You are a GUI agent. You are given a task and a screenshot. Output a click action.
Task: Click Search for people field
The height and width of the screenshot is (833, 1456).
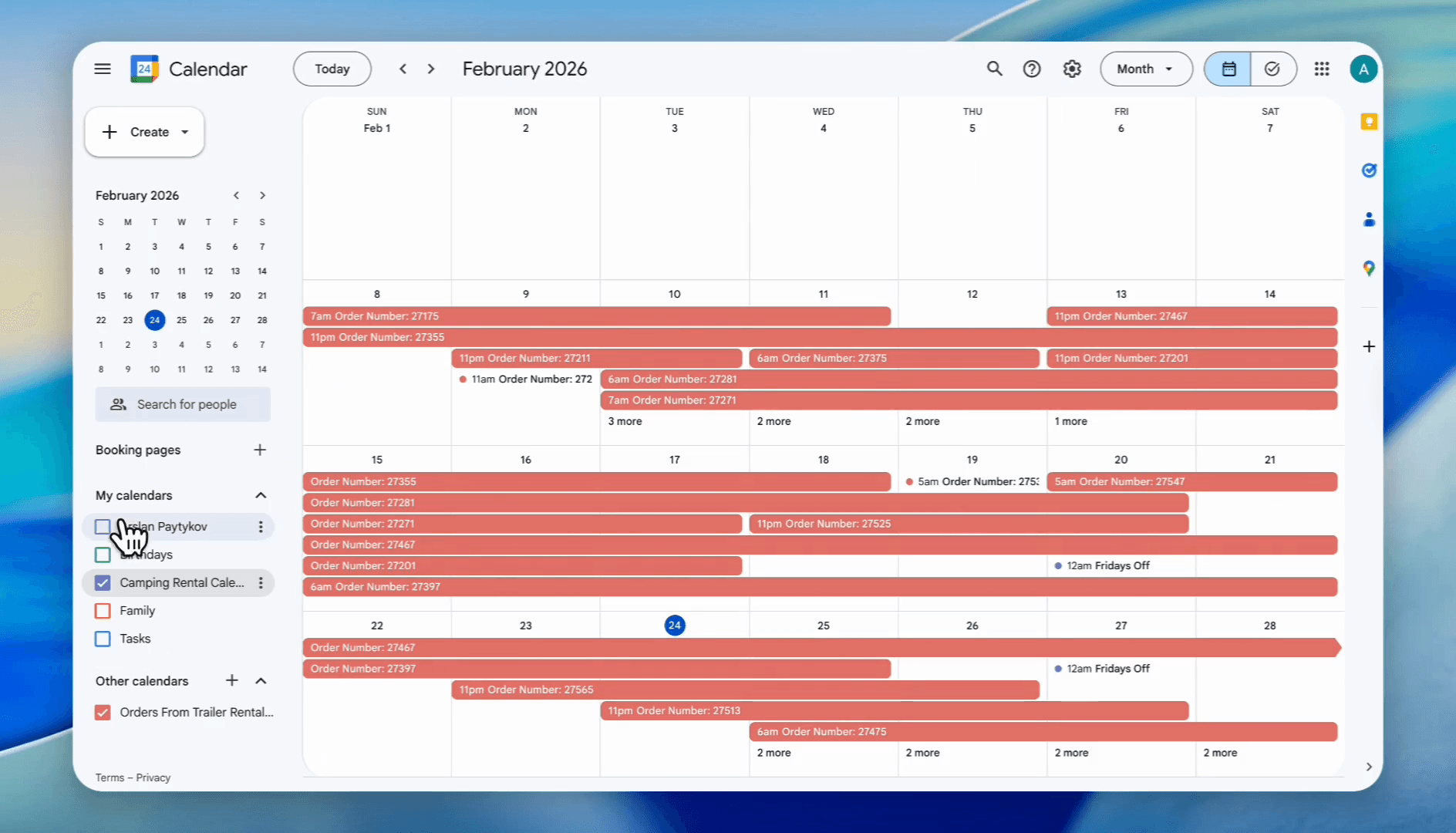click(183, 404)
